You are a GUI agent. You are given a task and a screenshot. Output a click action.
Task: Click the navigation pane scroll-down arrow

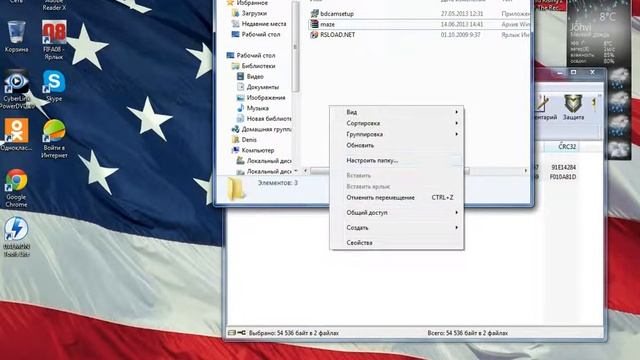296,171
